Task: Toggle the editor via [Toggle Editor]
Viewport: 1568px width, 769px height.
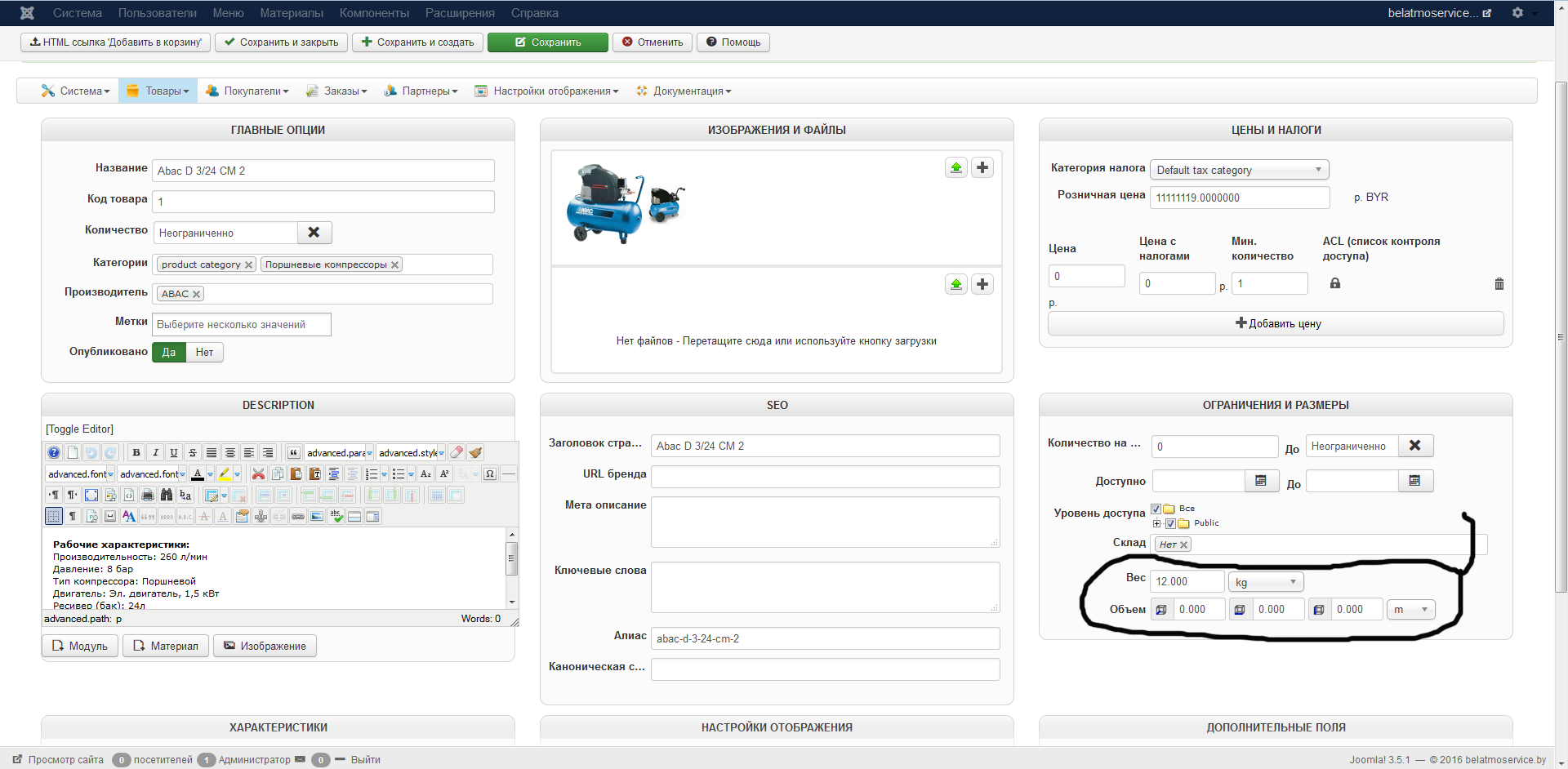Action: coord(80,429)
